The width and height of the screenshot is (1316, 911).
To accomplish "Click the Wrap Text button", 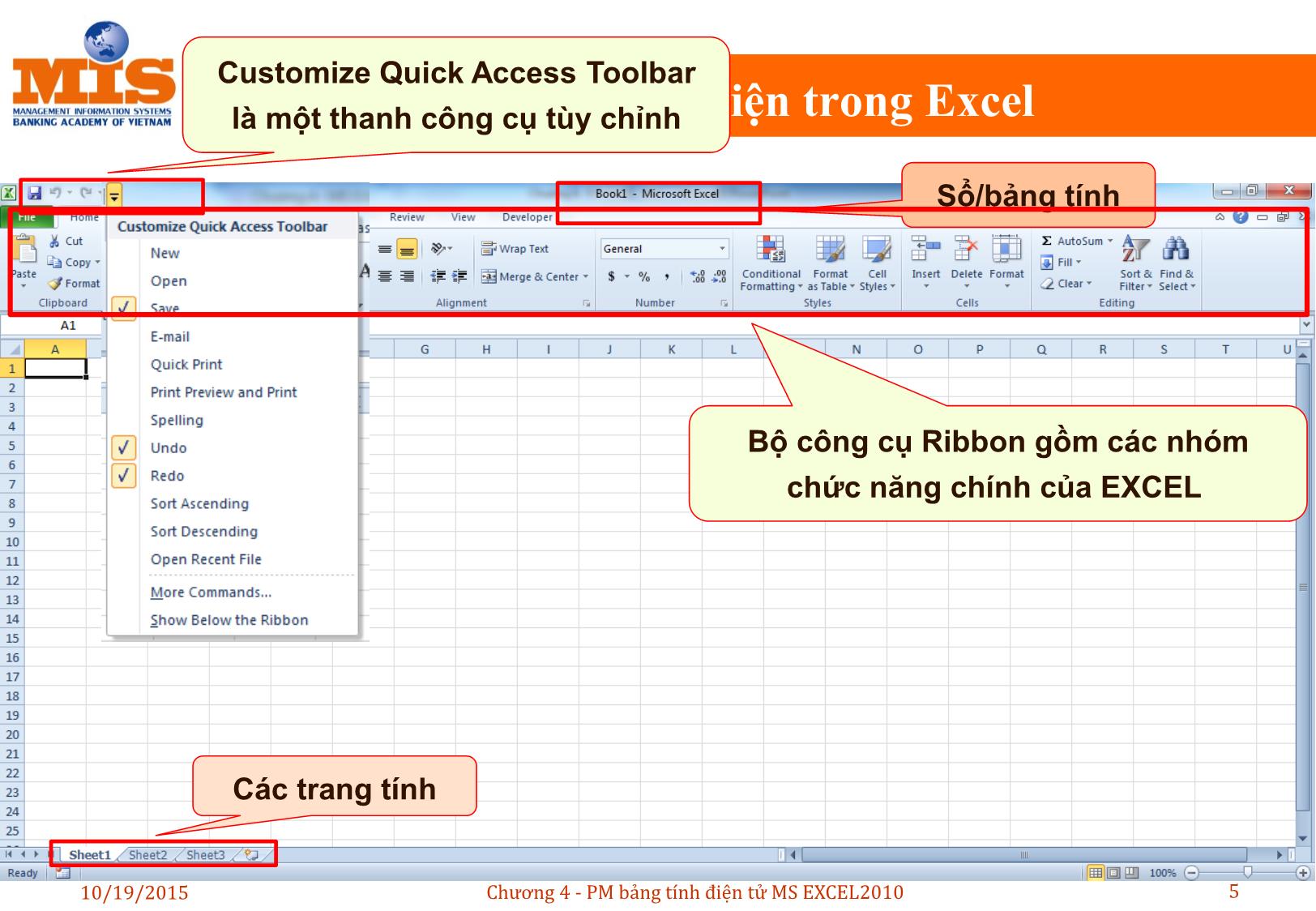I will click(515, 249).
